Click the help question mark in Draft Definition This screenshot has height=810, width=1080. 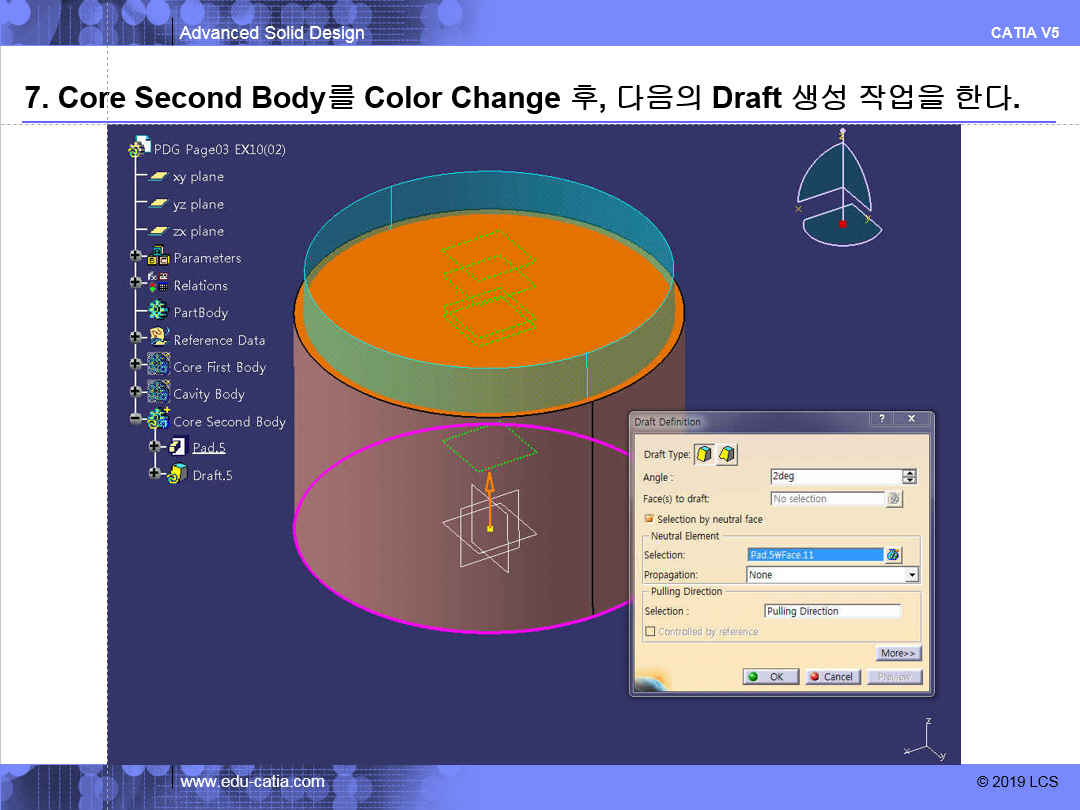[x=882, y=420]
